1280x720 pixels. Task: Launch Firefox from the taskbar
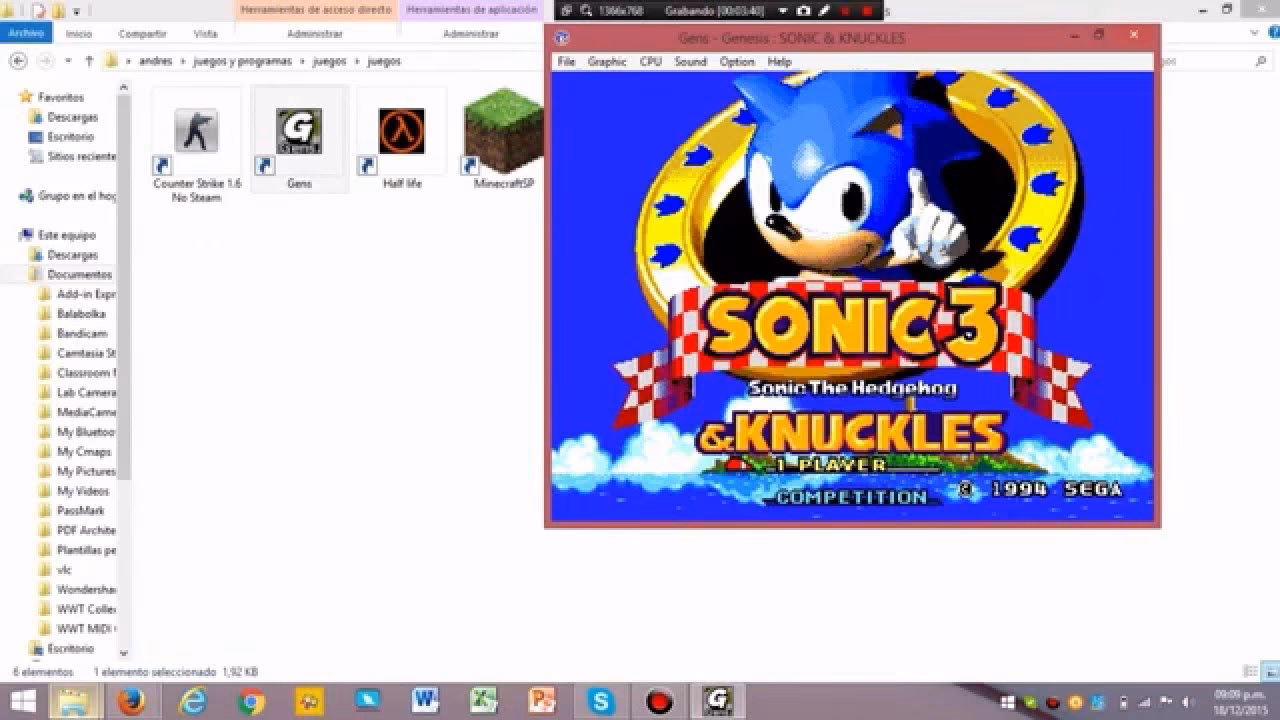point(130,702)
